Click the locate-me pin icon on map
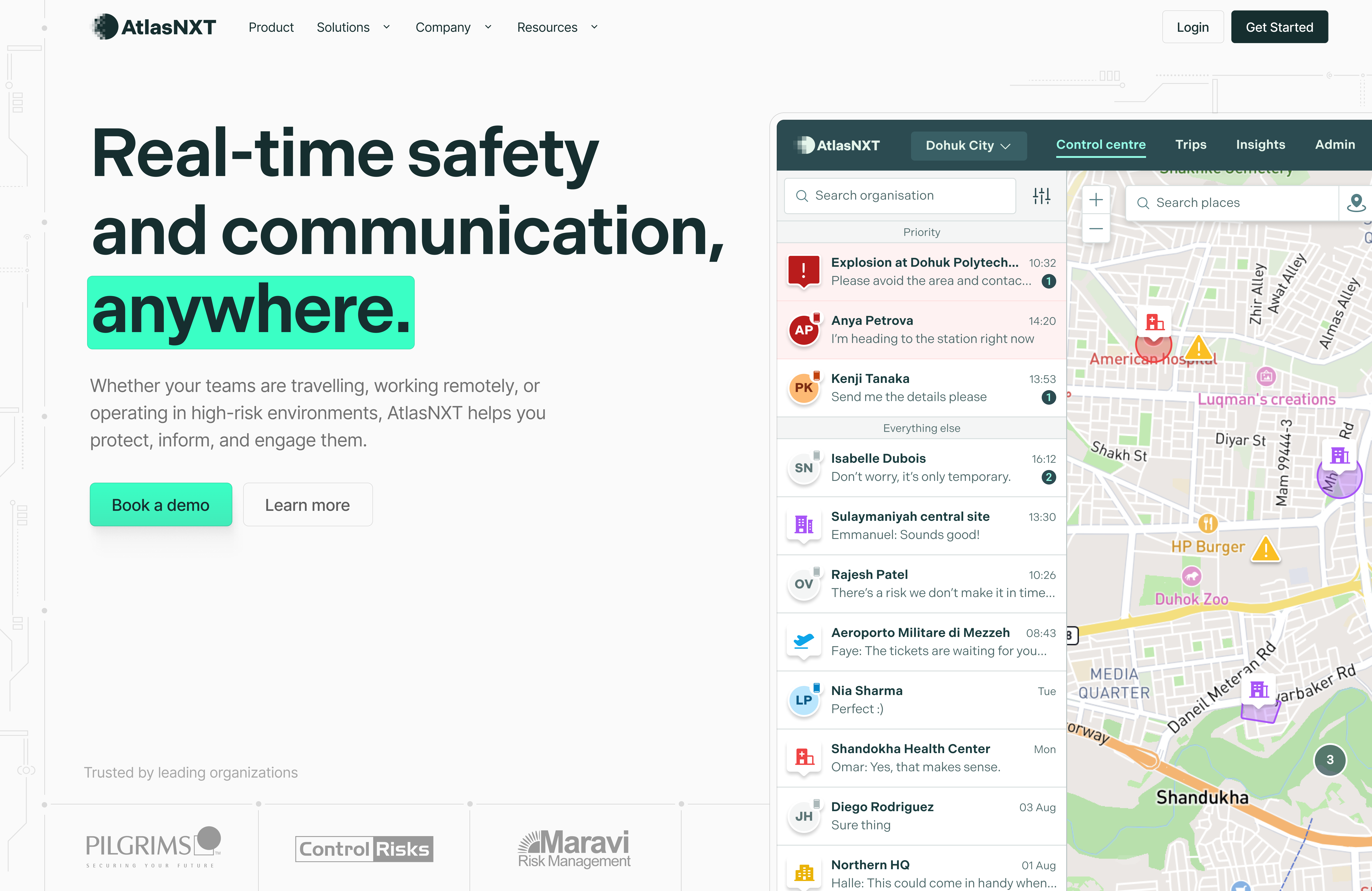1372x891 pixels. click(x=1356, y=203)
